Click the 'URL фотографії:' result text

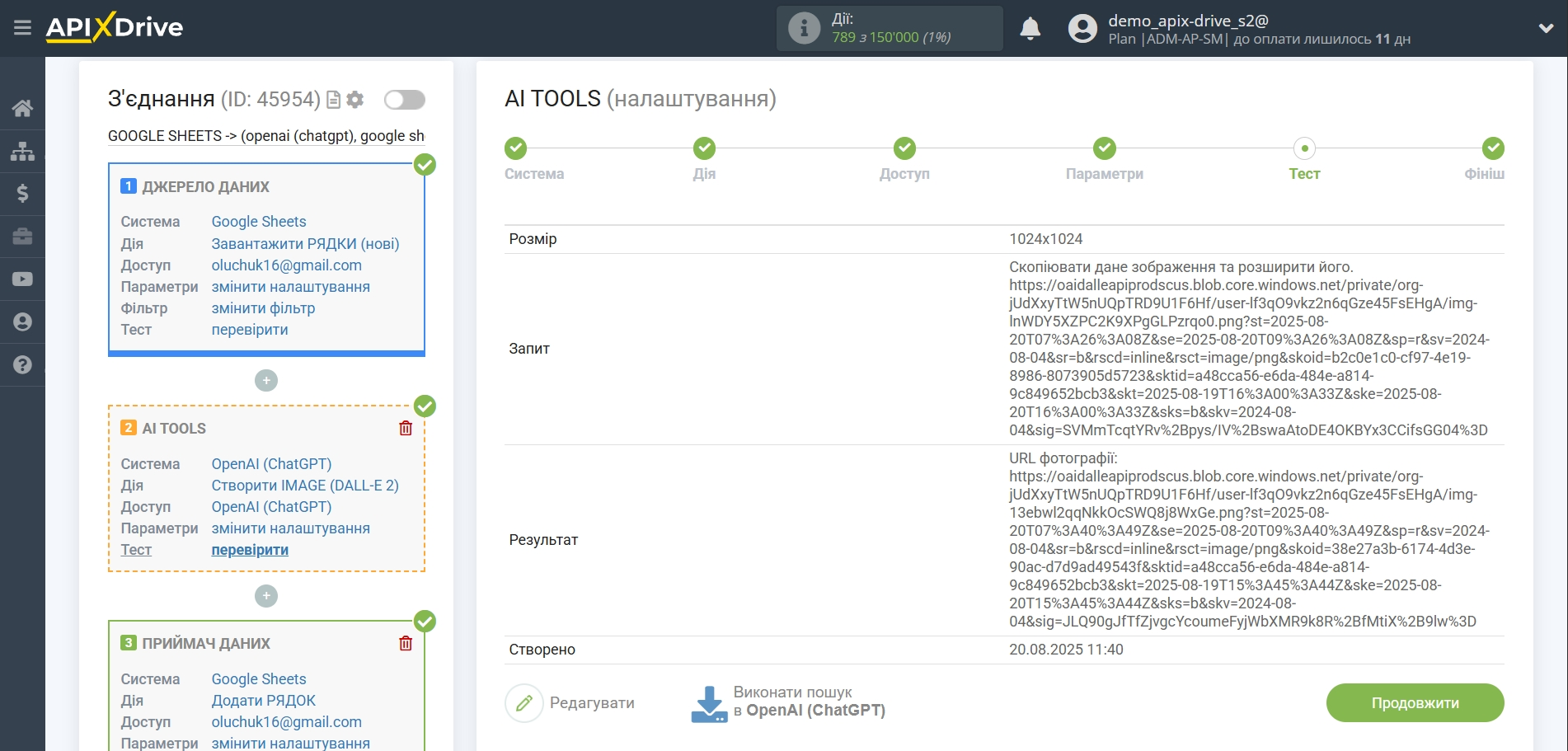click(x=1063, y=458)
